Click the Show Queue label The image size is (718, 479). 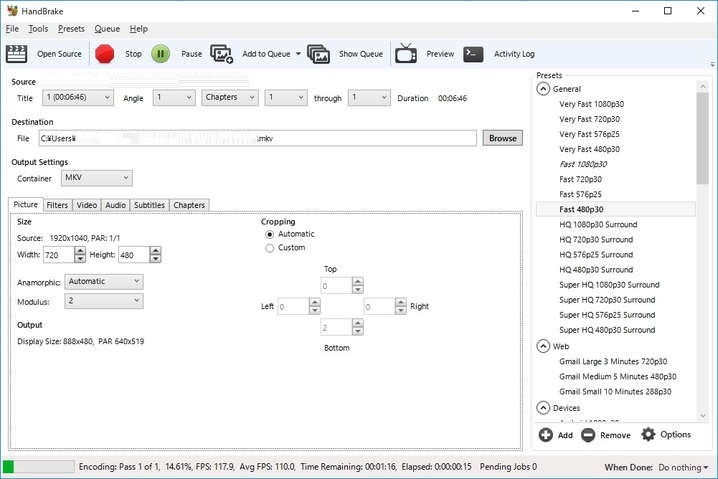click(361, 54)
